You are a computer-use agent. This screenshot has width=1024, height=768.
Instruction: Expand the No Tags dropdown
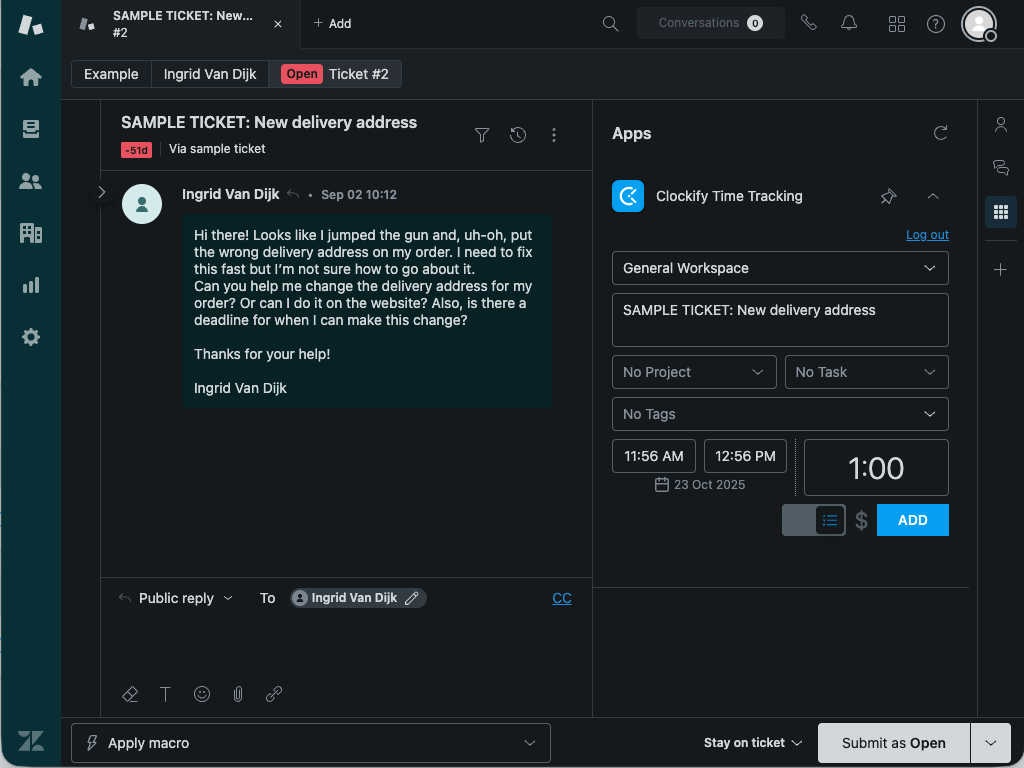tap(780, 414)
